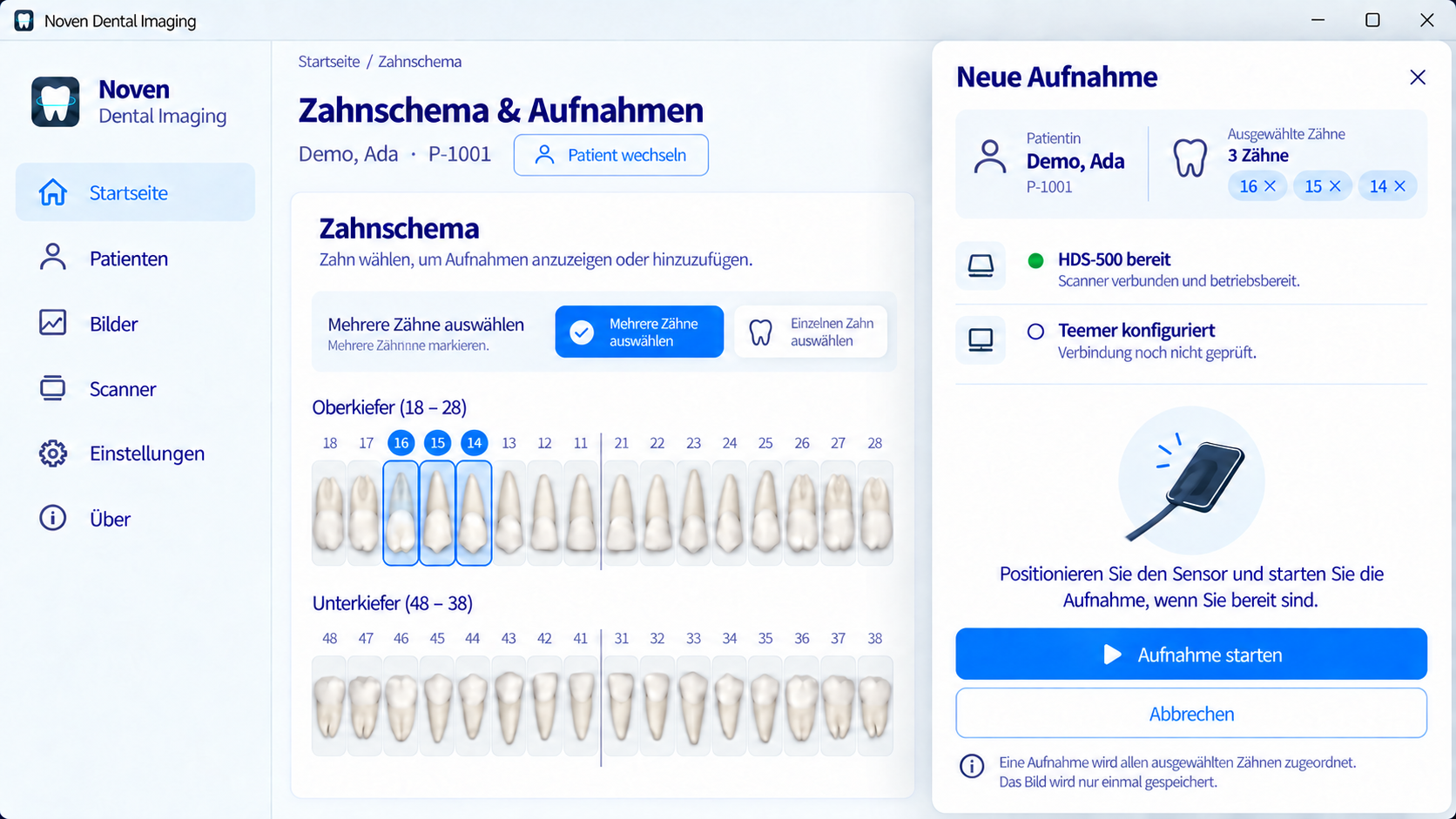Select upper tooth 14 image
Image resolution: width=1456 pixels, height=819 pixels.
point(474,514)
